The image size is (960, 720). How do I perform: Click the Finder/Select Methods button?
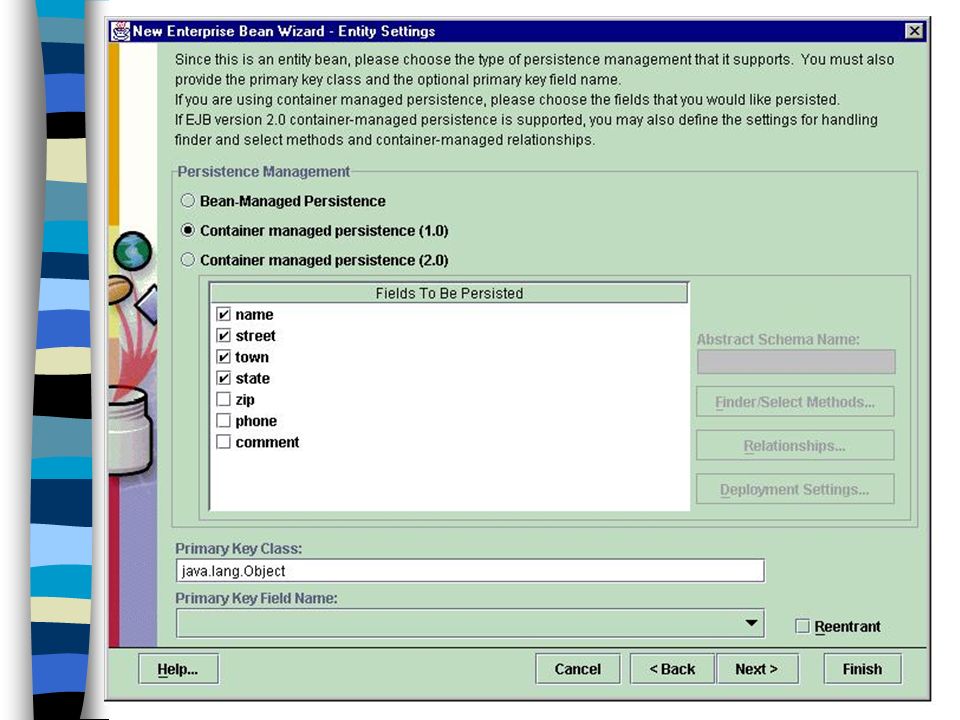(x=795, y=402)
